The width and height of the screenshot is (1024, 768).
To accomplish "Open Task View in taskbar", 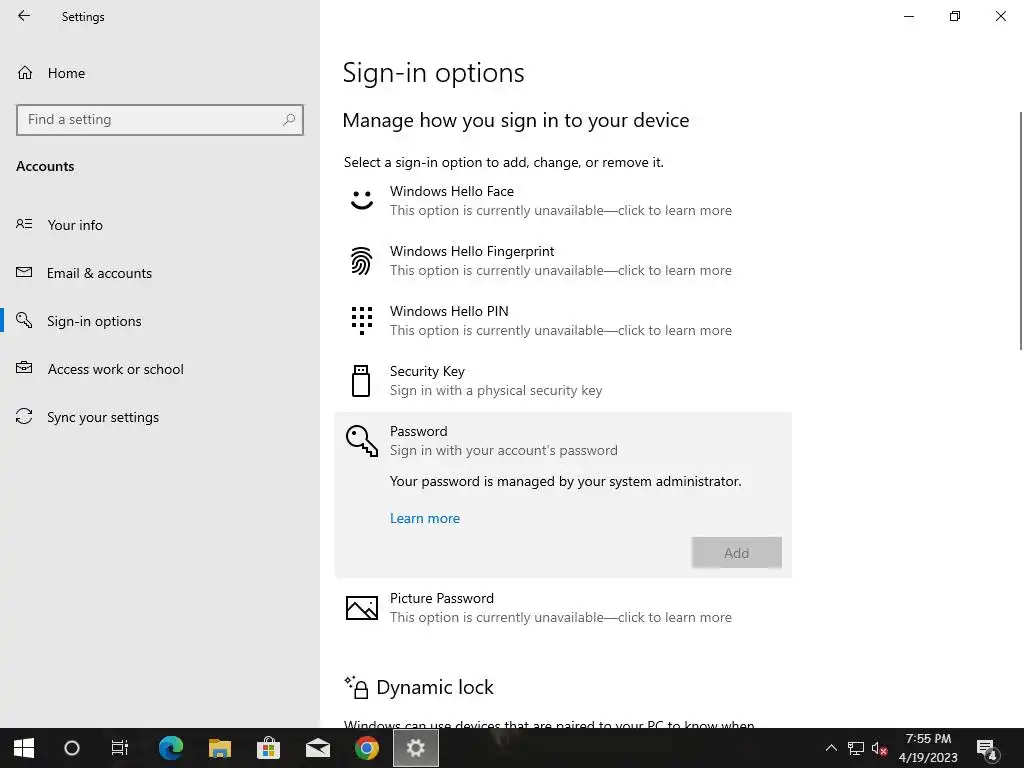I will click(120, 748).
